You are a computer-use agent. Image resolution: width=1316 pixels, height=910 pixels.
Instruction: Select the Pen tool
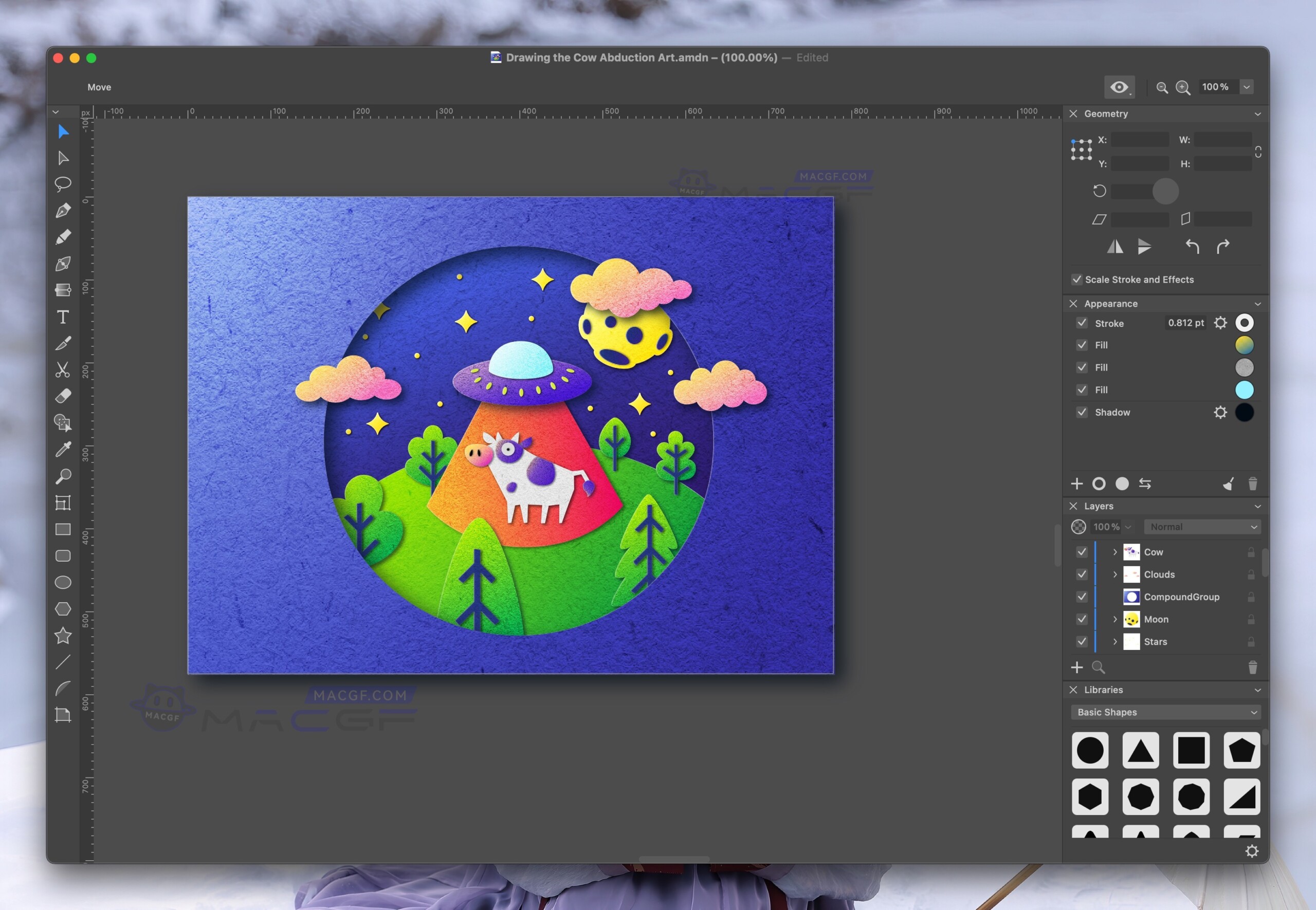63,210
